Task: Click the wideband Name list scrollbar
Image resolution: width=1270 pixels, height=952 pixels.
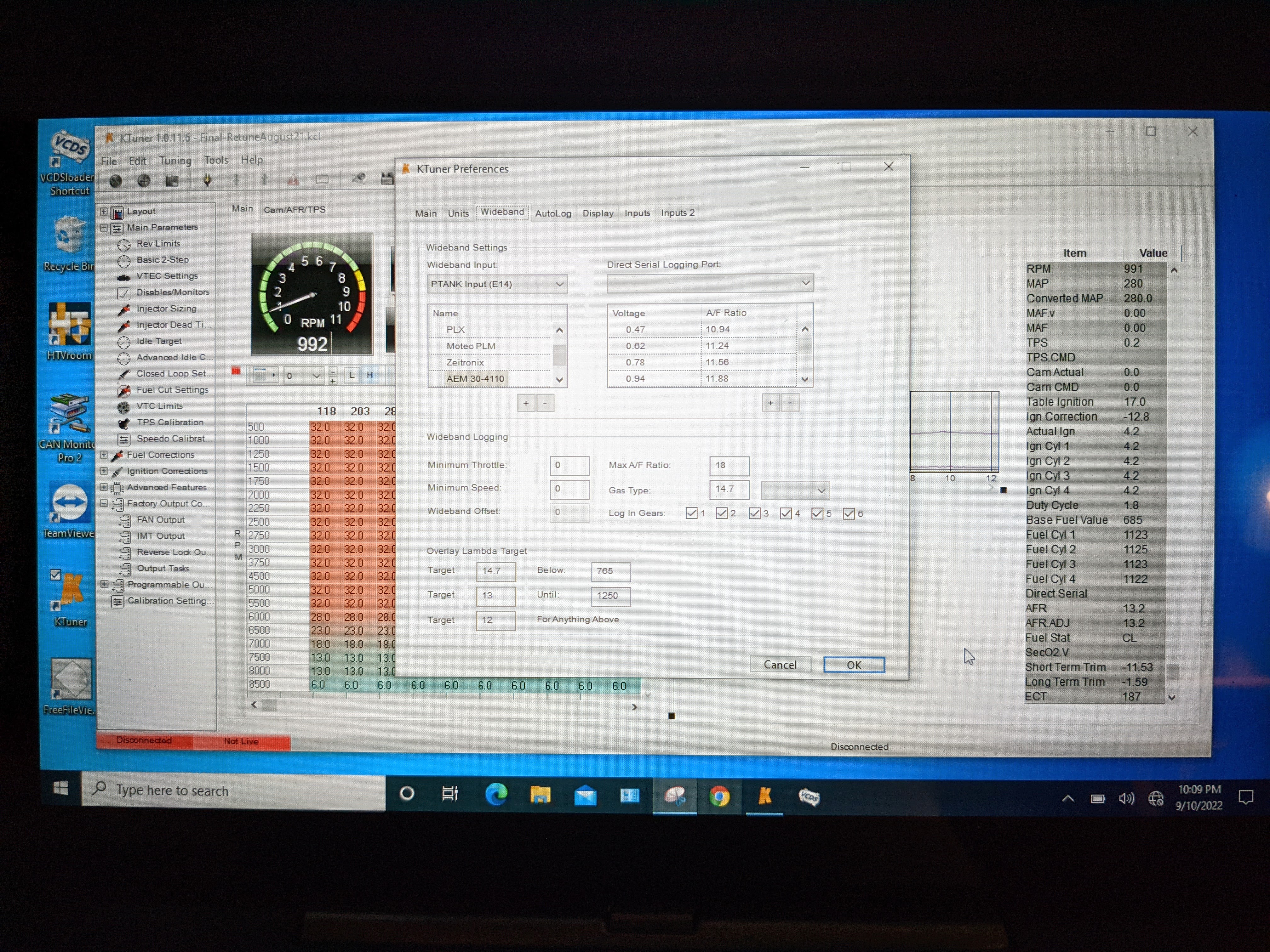Action: tap(560, 354)
